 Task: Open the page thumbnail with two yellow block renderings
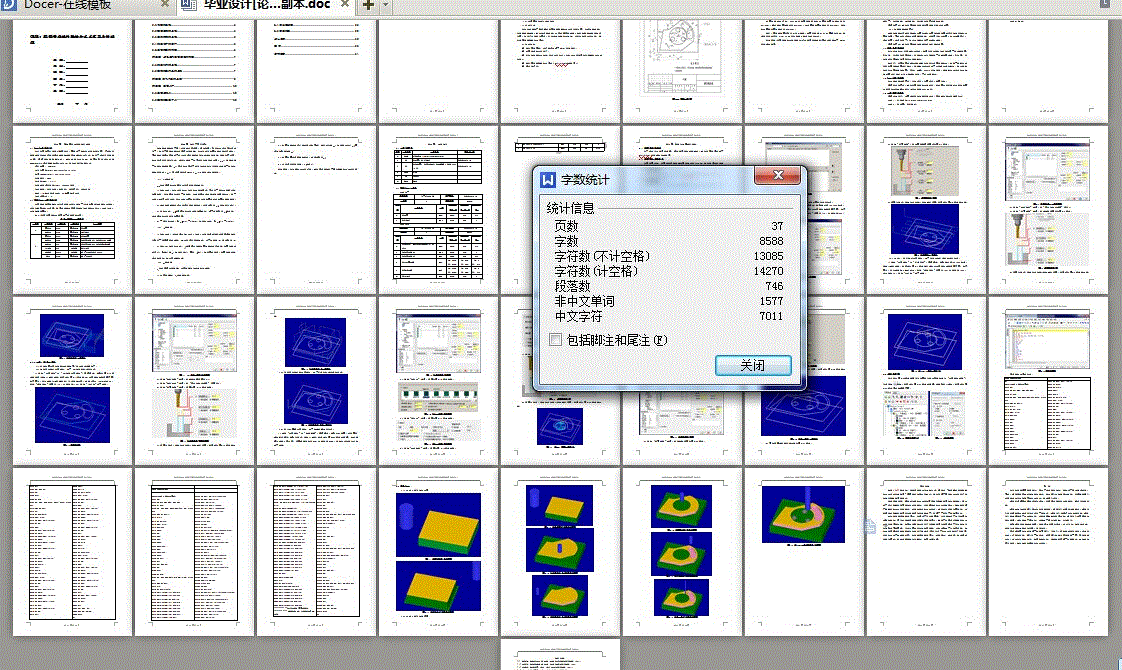[x=438, y=552]
